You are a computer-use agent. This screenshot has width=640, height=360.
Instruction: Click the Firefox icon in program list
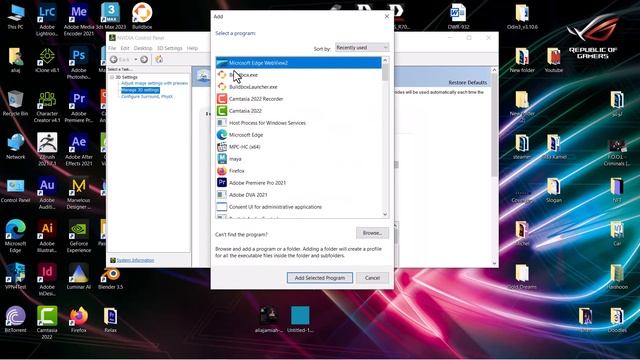(x=222, y=171)
